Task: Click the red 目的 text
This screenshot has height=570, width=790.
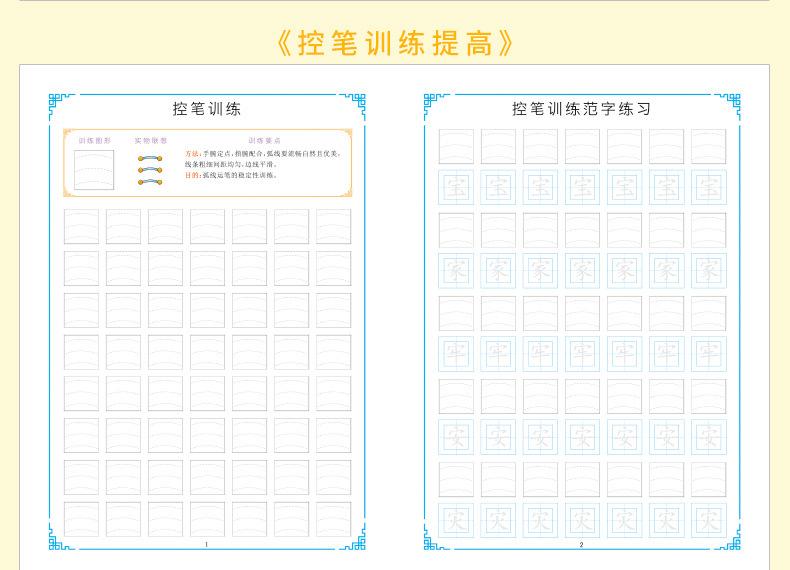Action: (191, 175)
